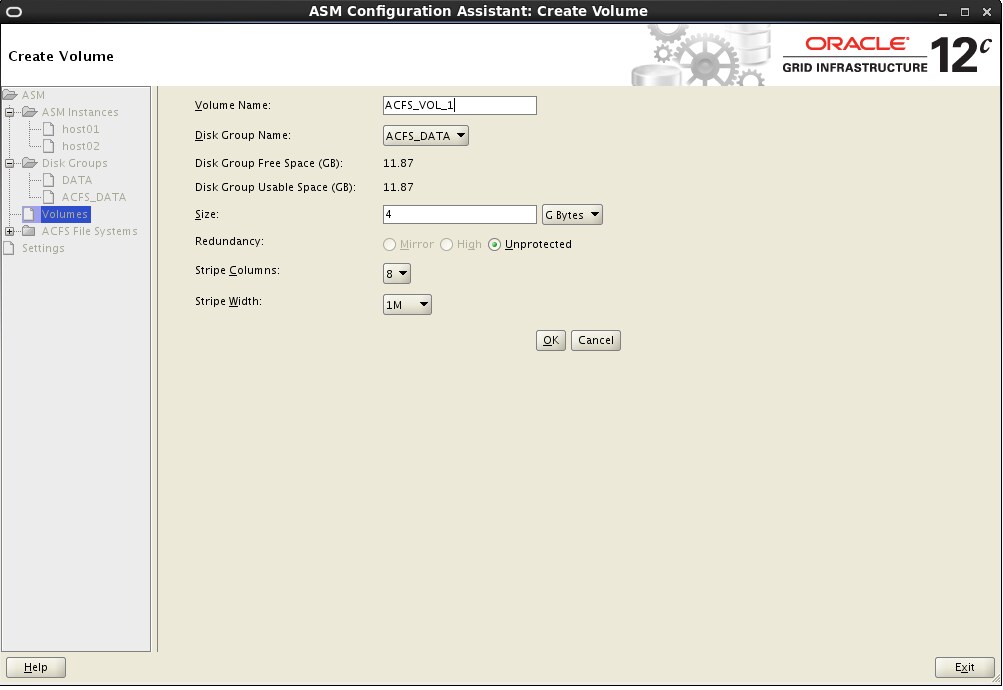The image size is (1003, 690).
Task: Select ACFS_DATA in the navigation tree
Action: pos(94,197)
